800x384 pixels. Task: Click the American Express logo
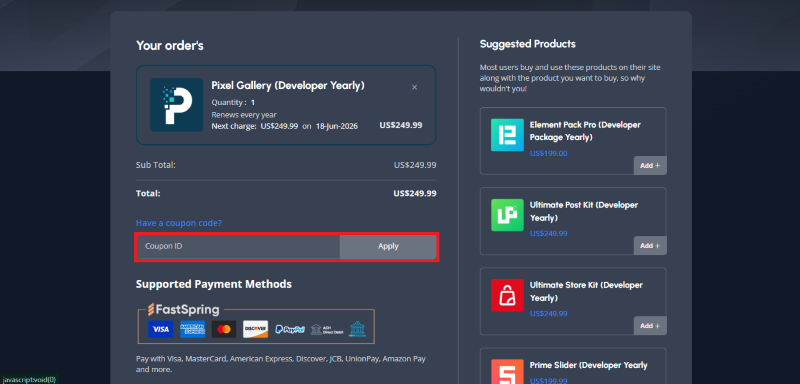[x=192, y=329]
